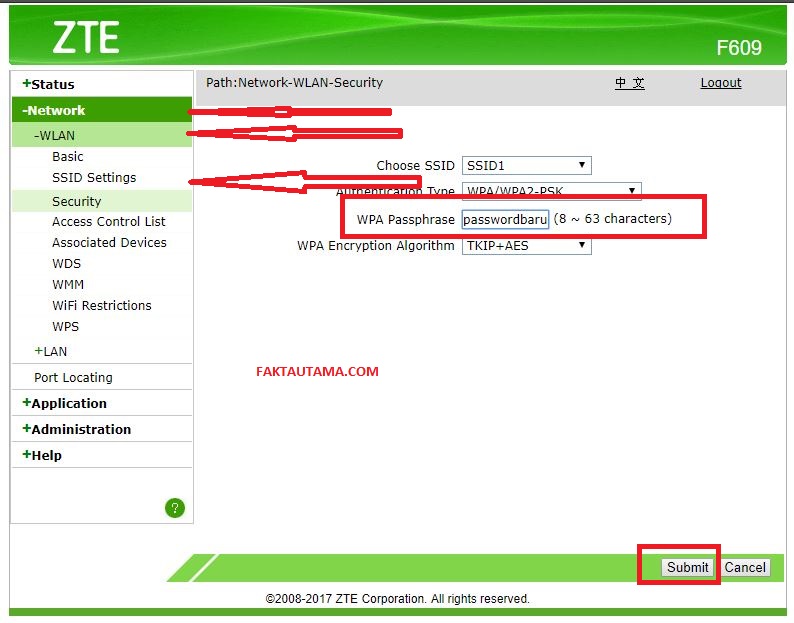This screenshot has width=794, height=623.
Task: Click the Logout link
Action: tap(721, 83)
